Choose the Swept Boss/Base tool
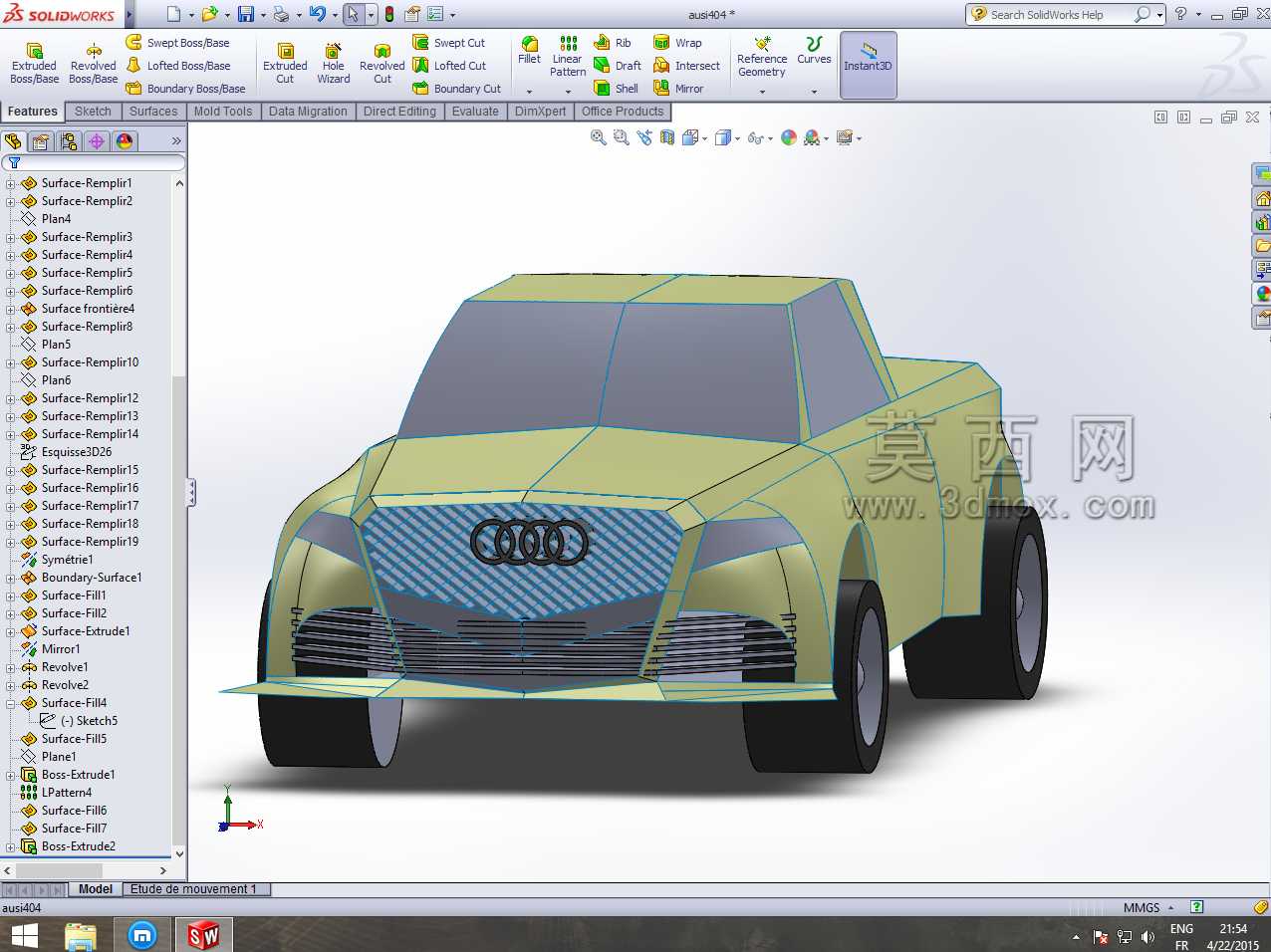This screenshot has width=1271, height=952. tap(177, 43)
